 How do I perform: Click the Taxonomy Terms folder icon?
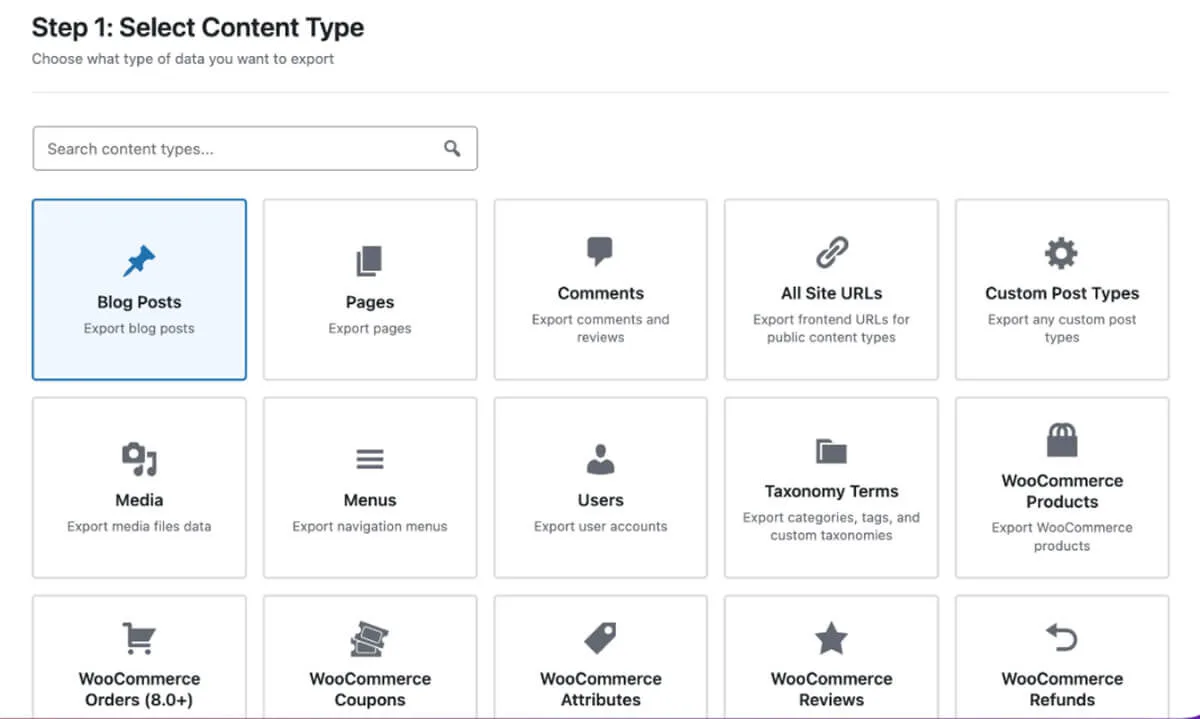(x=831, y=451)
